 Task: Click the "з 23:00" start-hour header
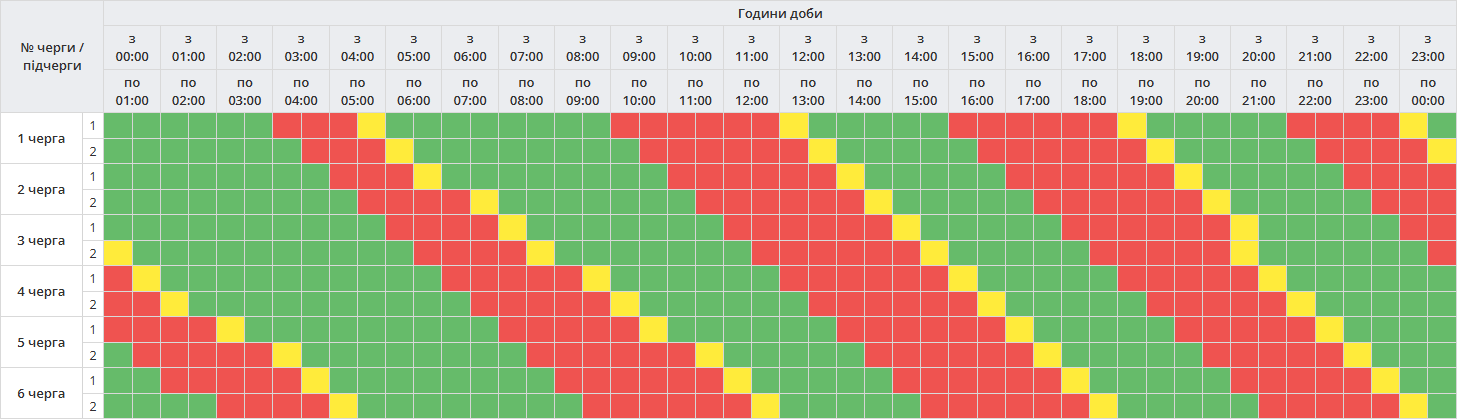click(x=1428, y=47)
